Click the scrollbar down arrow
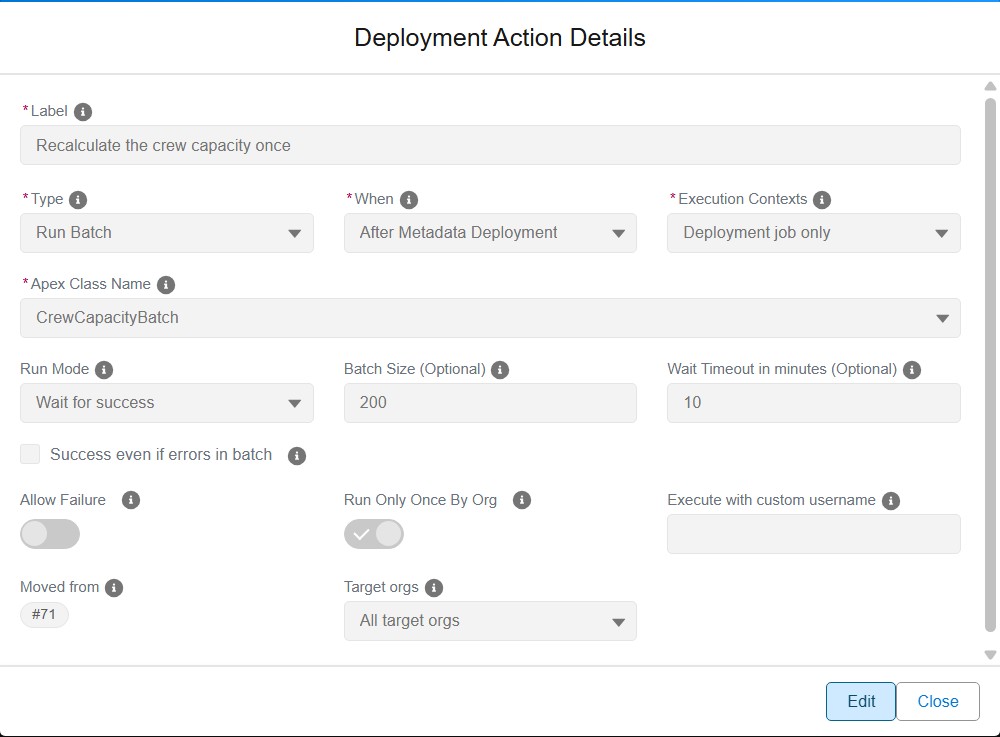Image resolution: width=1000 pixels, height=737 pixels. [990, 655]
